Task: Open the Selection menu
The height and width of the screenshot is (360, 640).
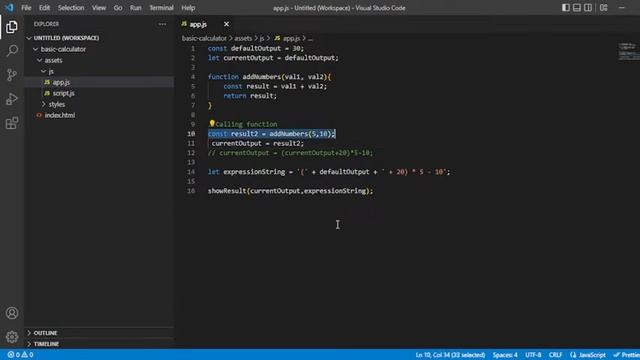Action: (x=71, y=8)
